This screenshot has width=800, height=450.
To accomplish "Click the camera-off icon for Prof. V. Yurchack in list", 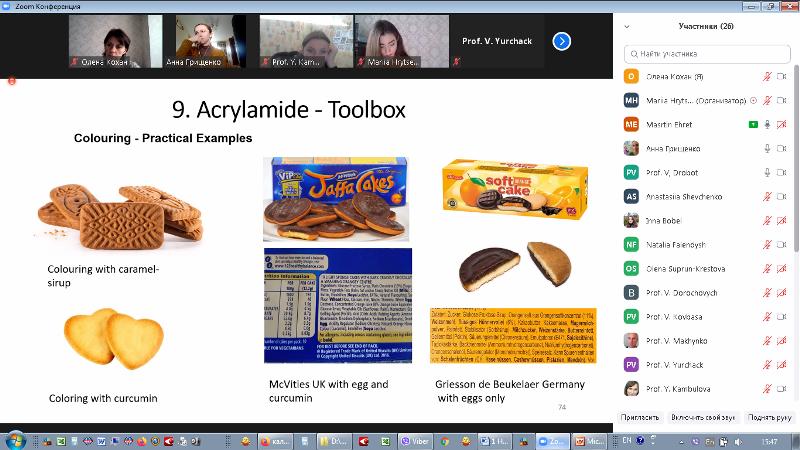I will click(x=782, y=365).
